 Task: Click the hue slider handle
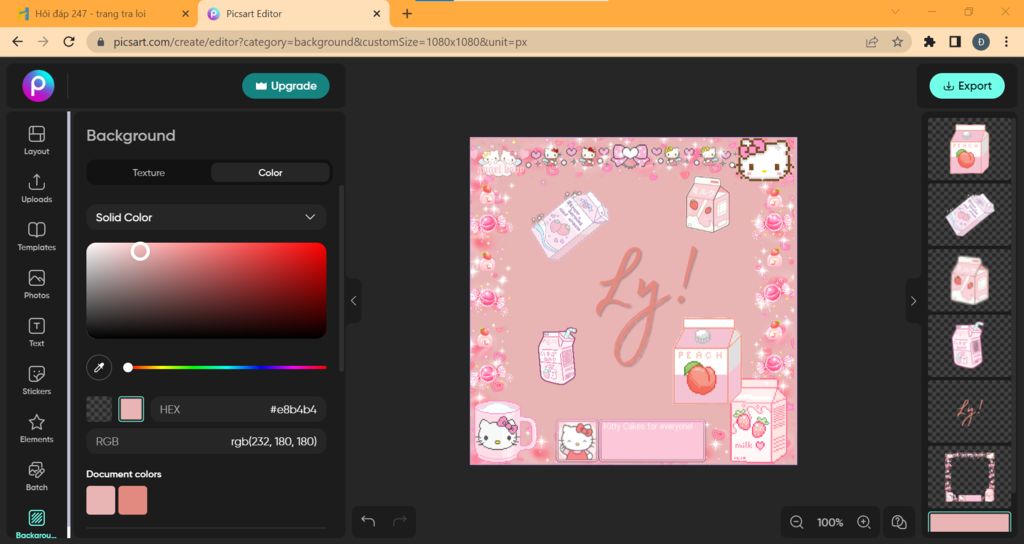128,368
